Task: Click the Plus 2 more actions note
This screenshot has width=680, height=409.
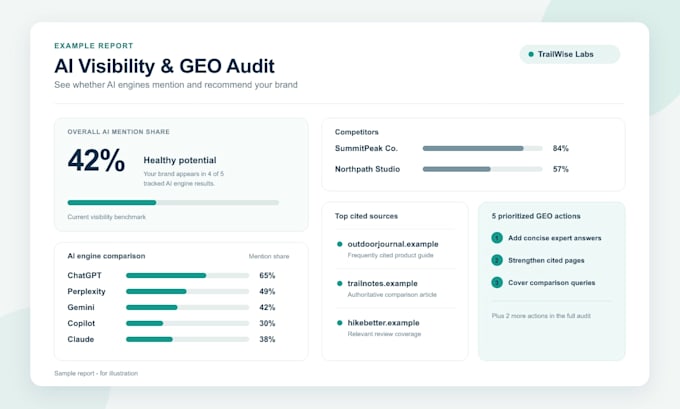Action: pyautogui.click(x=541, y=316)
